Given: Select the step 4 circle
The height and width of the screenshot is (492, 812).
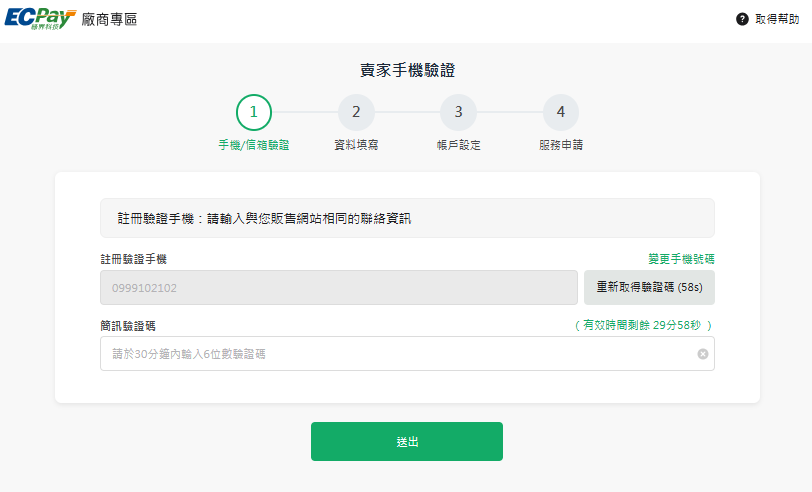Looking at the screenshot, I should 560,112.
